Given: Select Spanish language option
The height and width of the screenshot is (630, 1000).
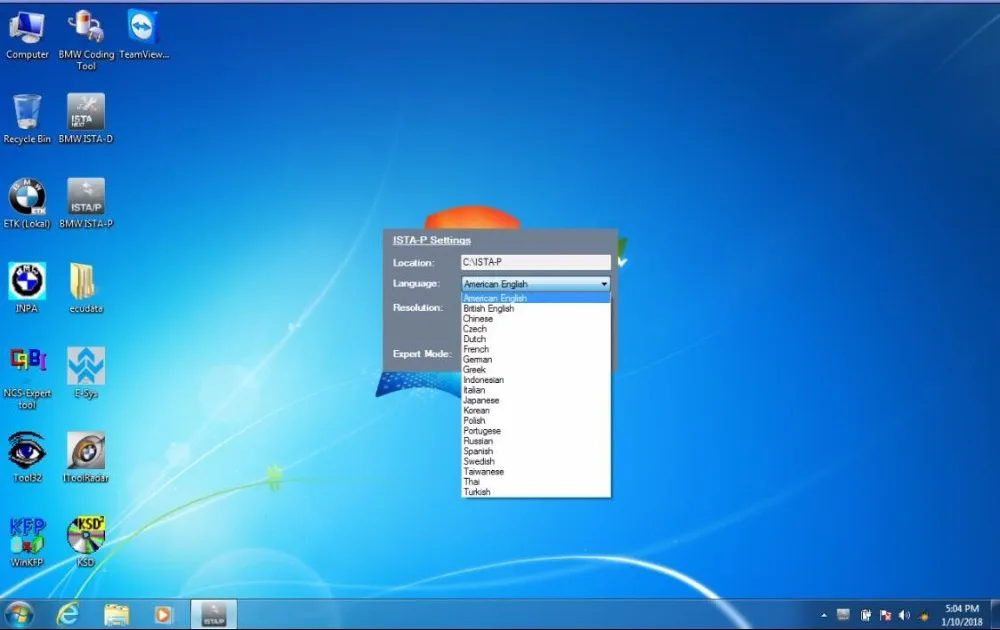Looking at the screenshot, I should 536,451.
